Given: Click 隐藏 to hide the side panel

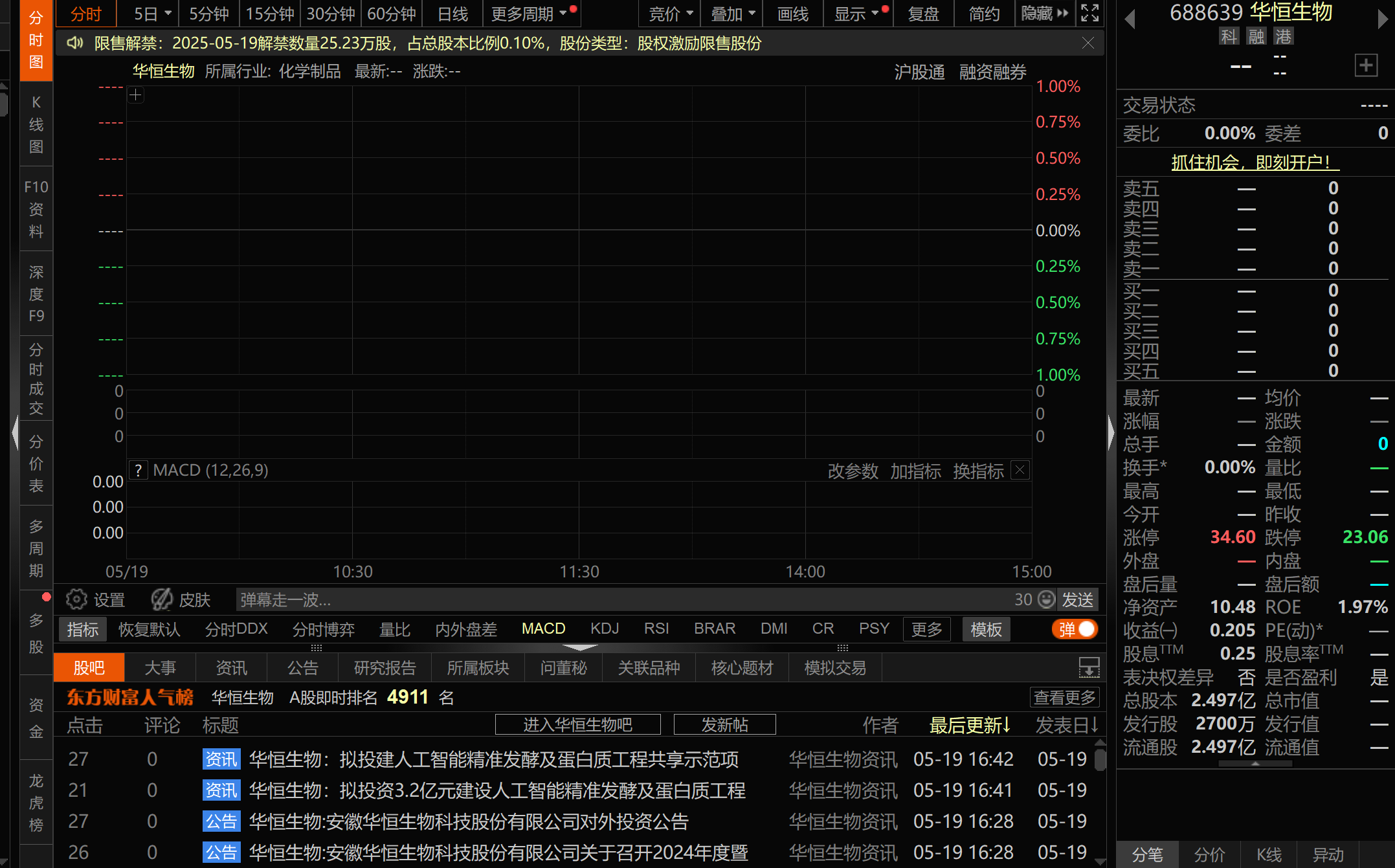Looking at the screenshot, I should pyautogui.click(x=1044, y=14).
